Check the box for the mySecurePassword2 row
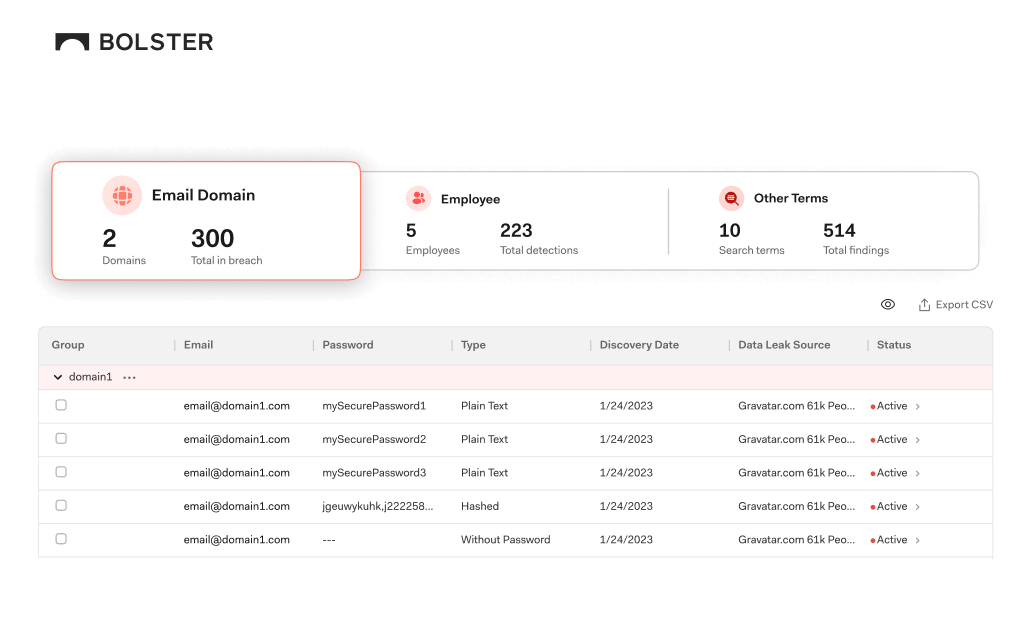This screenshot has width=1030, height=635. pos(61,439)
